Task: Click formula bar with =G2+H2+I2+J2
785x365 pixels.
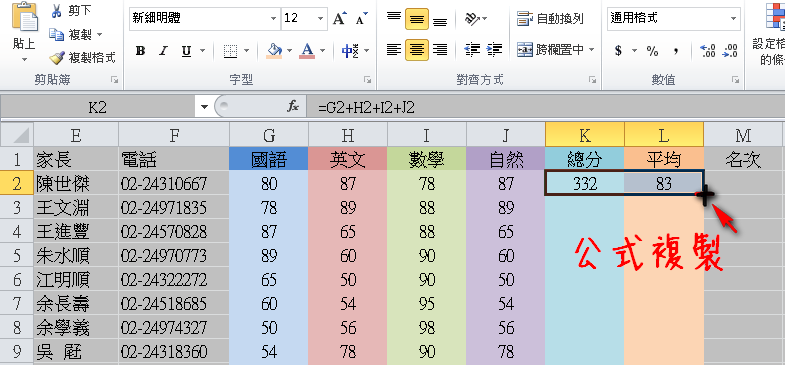Action: coord(546,107)
